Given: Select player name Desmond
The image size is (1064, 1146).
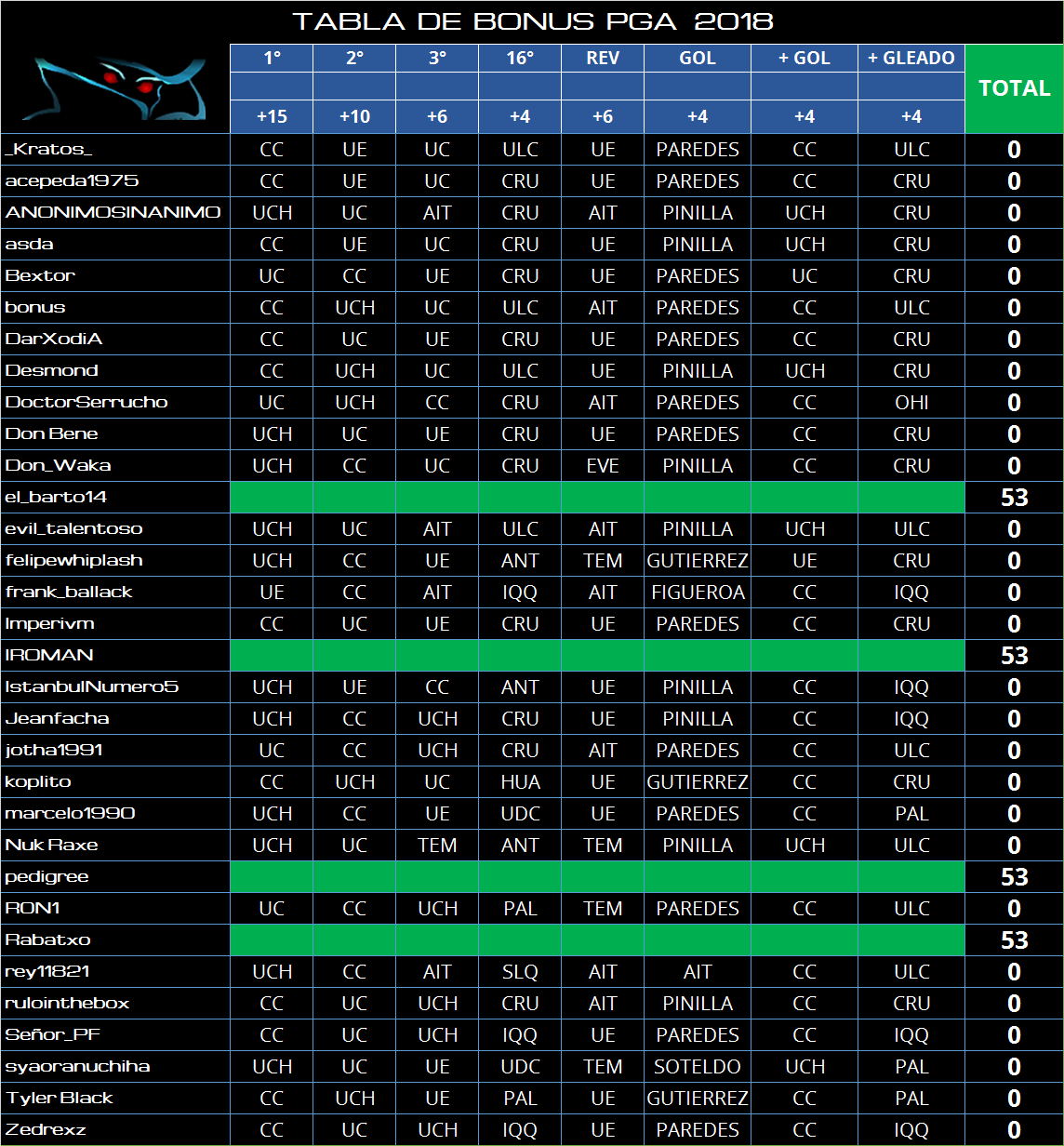Looking at the screenshot, I should pos(52,370).
